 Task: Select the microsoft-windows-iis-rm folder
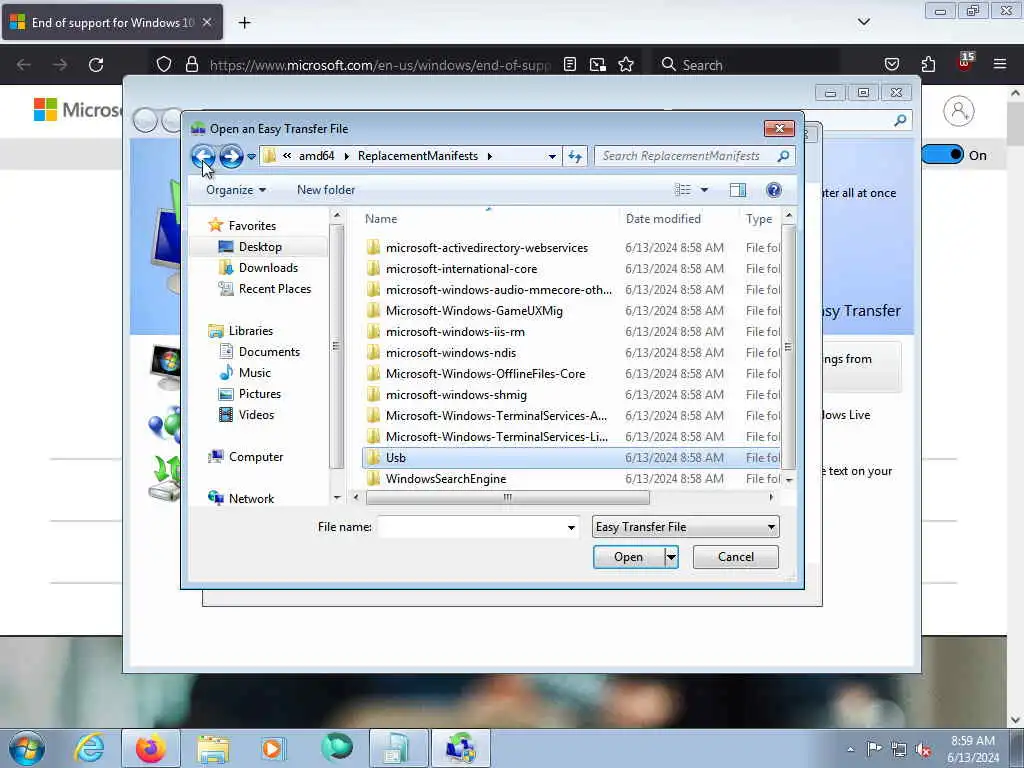click(455, 332)
